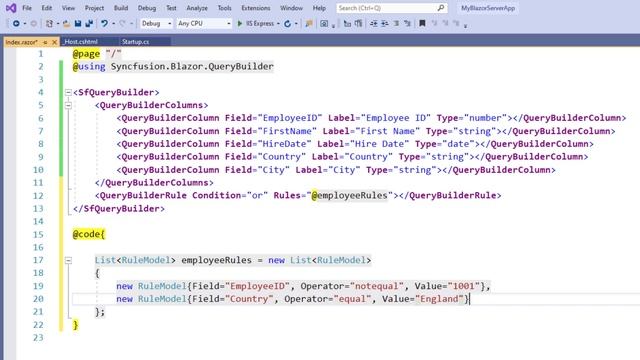Switch to the Startup.cs tab
Image resolution: width=640 pixels, height=360 pixels.
click(136, 42)
